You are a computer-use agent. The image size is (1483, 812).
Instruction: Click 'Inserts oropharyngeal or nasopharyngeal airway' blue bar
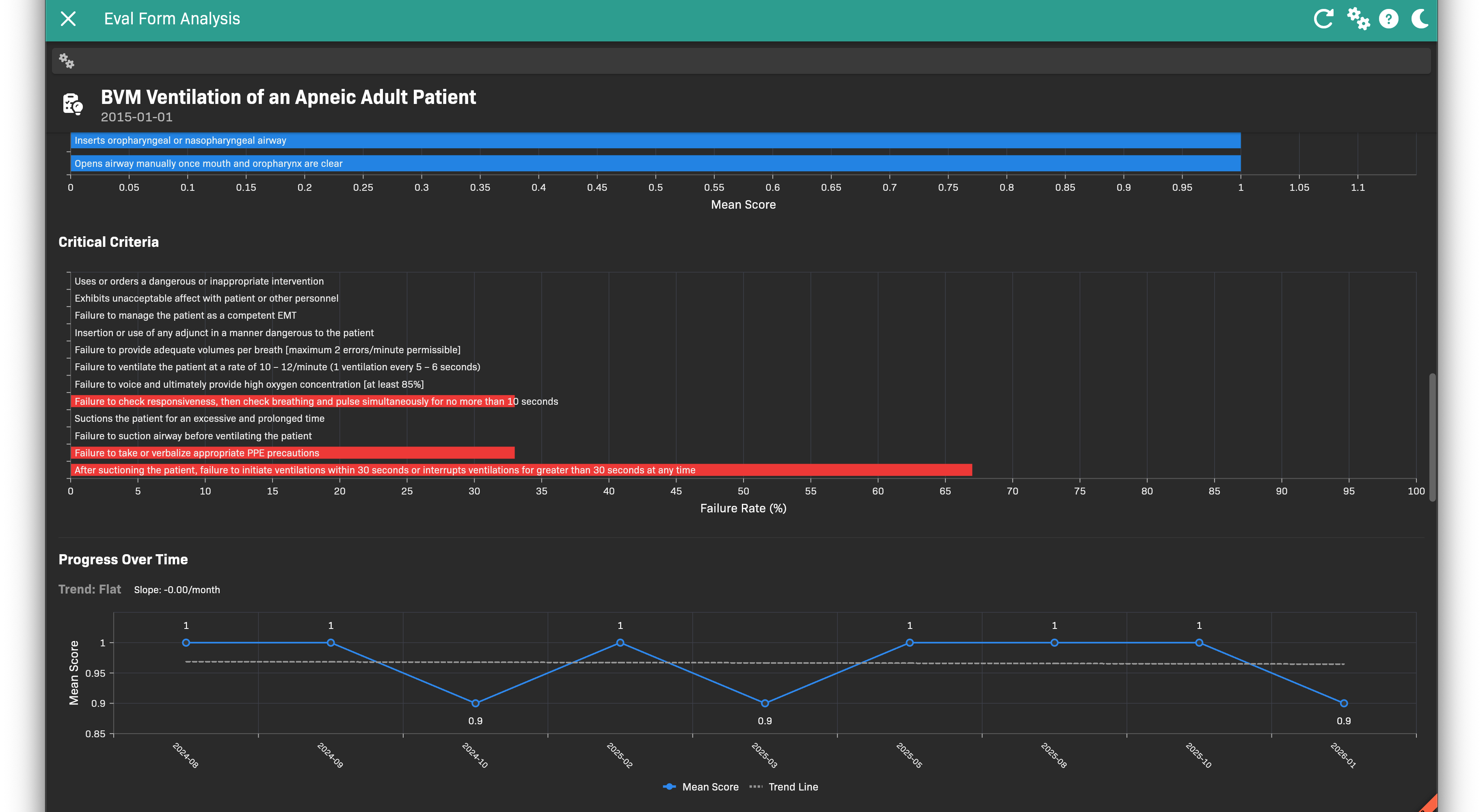pyautogui.click(x=655, y=140)
